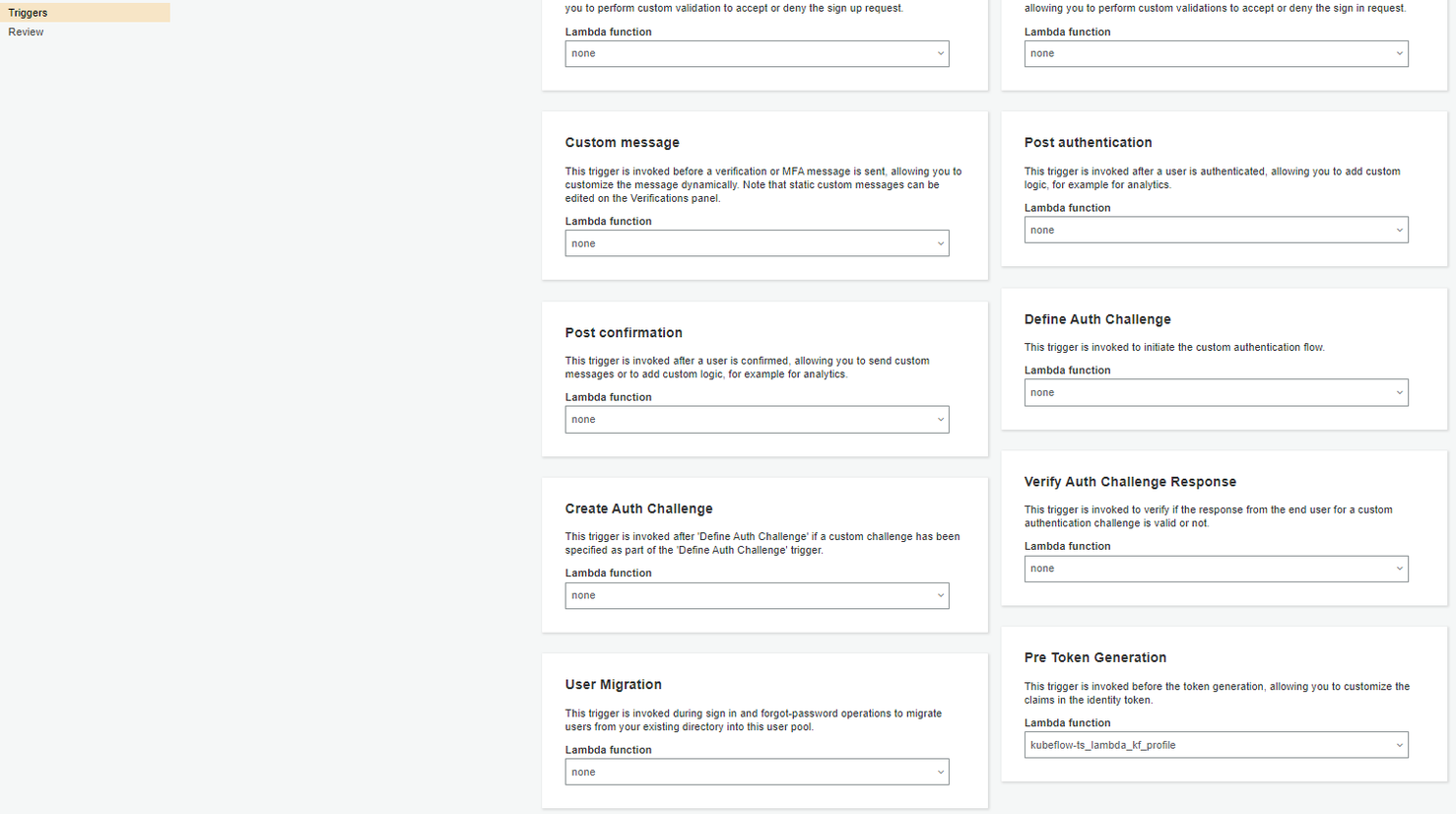Screen dimensions: 1456x814
Task: Click the User Migration trigger description text
Action: [753, 720]
